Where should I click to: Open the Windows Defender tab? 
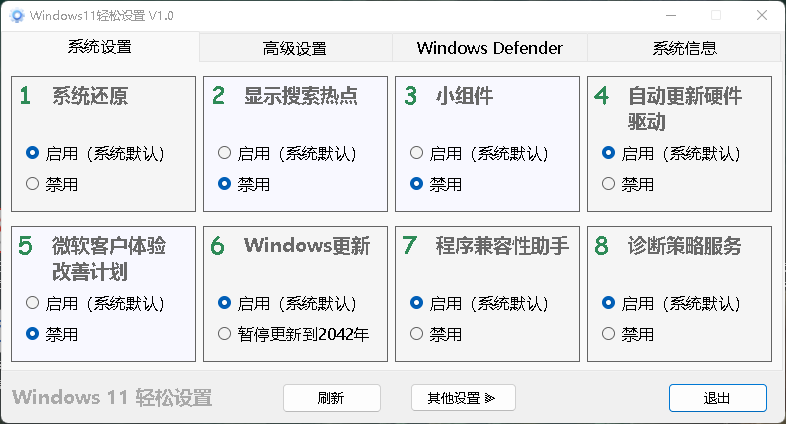coord(489,48)
